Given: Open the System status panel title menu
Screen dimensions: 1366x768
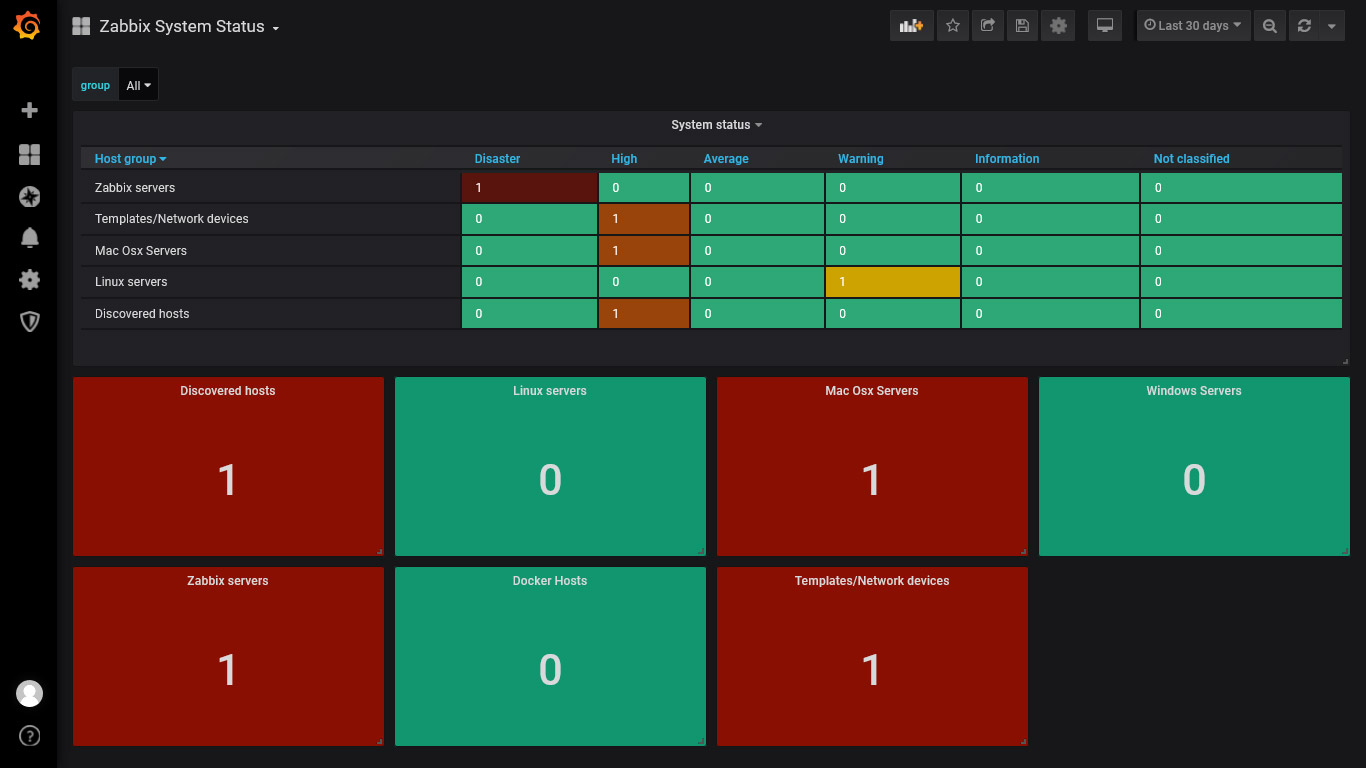Looking at the screenshot, I should click(x=716, y=125).
